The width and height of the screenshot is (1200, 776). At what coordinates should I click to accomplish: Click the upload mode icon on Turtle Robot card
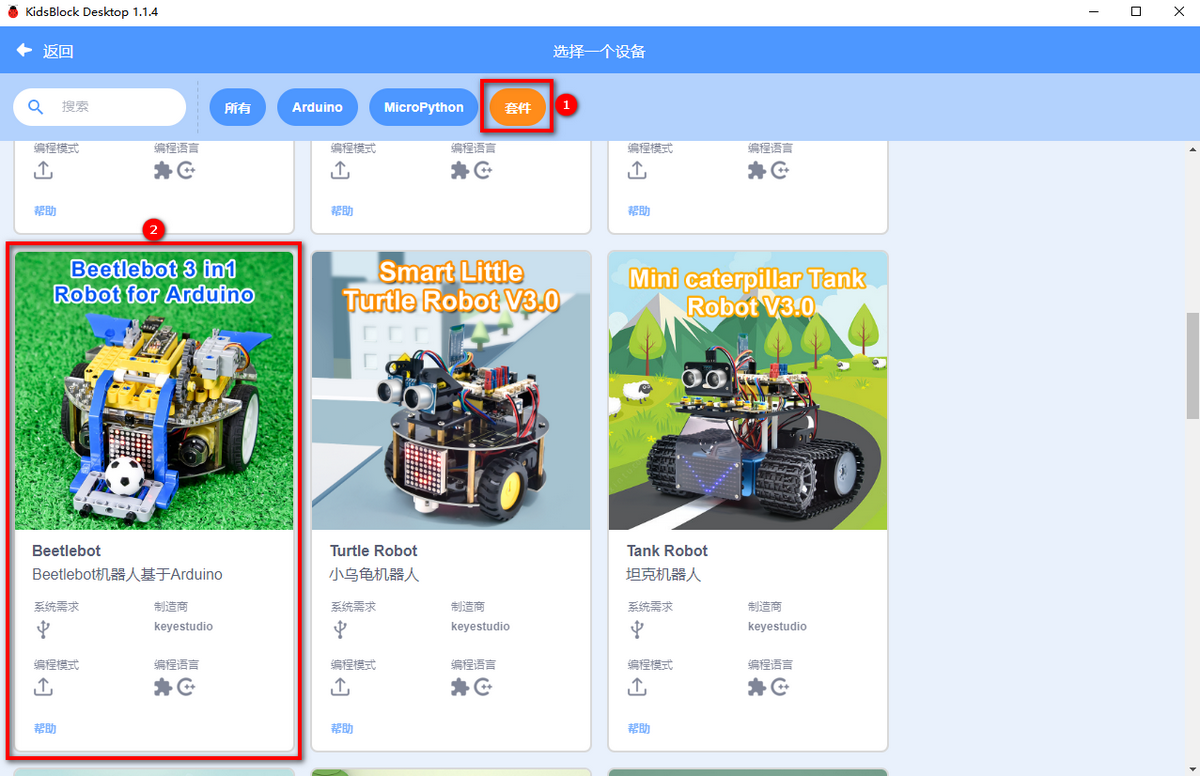point(340,687)
